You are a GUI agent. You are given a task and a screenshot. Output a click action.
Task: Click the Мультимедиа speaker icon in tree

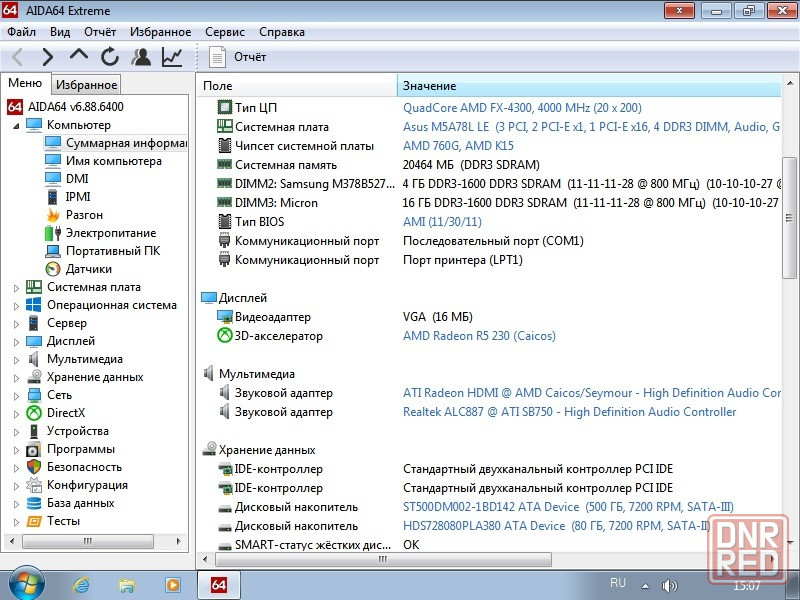pos(34,359)
